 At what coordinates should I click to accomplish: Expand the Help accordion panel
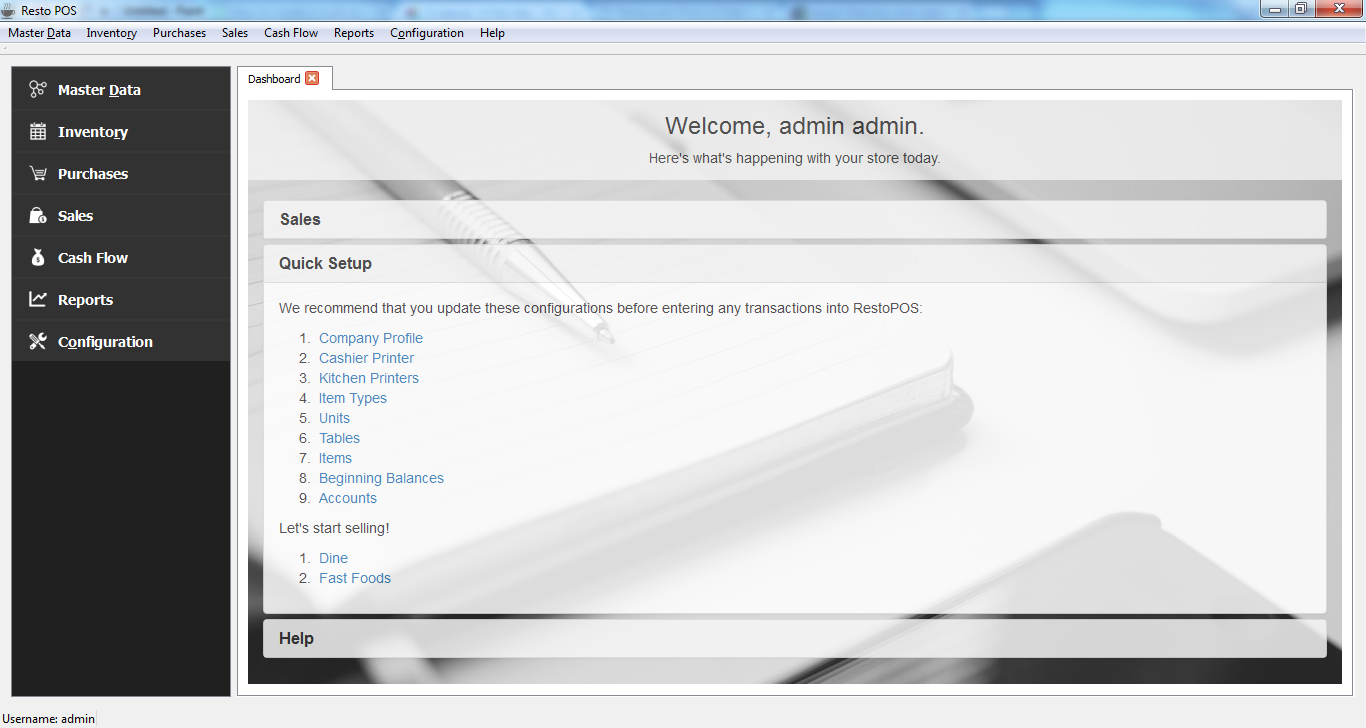795,638
